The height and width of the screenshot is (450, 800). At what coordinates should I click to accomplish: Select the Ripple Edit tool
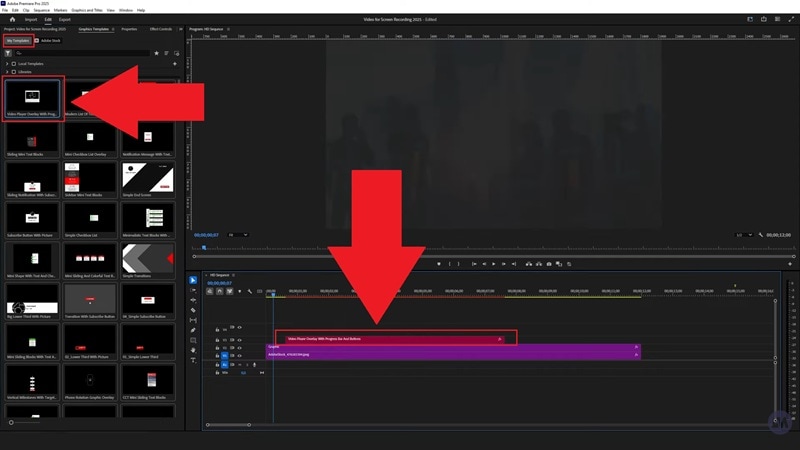[x=193, y=300]
